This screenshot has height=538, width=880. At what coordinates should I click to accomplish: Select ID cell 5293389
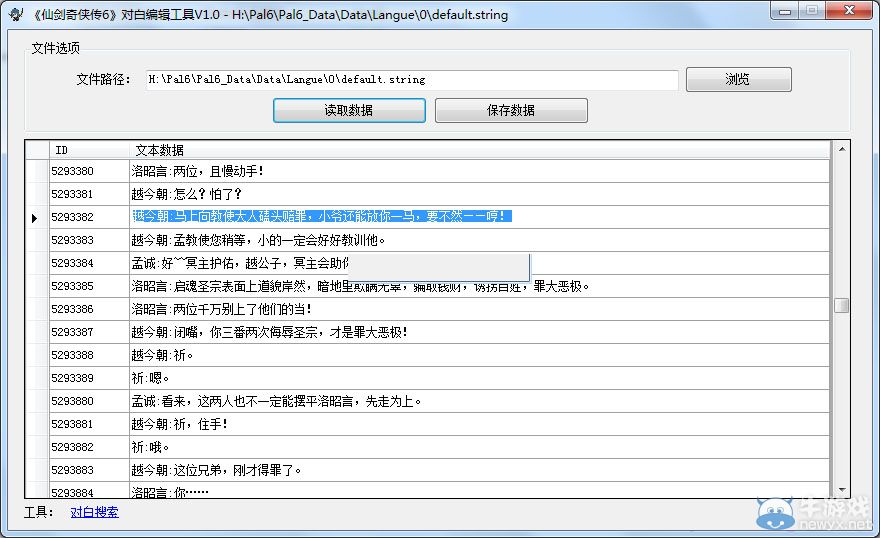click(x=89, y=378)
